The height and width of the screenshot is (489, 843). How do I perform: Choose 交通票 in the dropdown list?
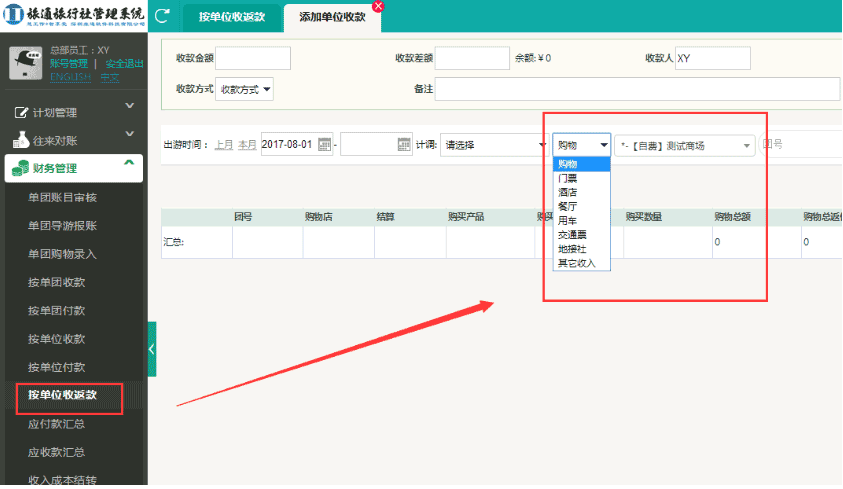click(581, 235)
